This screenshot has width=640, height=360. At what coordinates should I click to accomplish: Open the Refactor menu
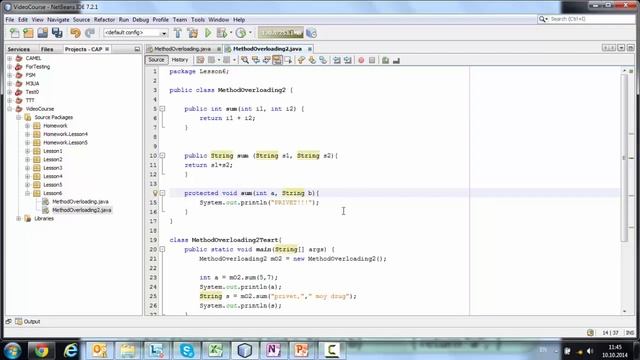pyautogui.click(x=104, y=20)
